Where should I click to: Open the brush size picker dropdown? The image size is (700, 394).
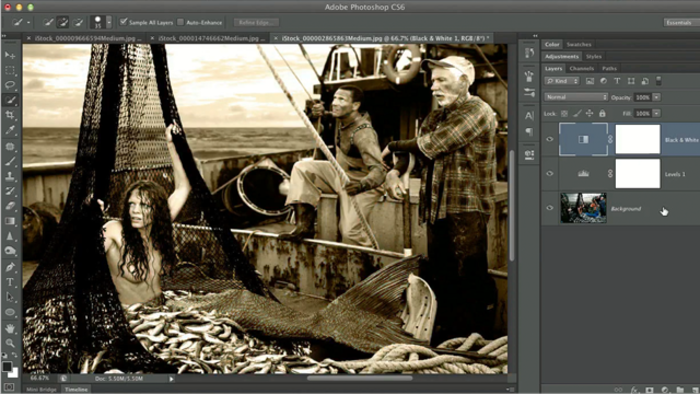109,22
